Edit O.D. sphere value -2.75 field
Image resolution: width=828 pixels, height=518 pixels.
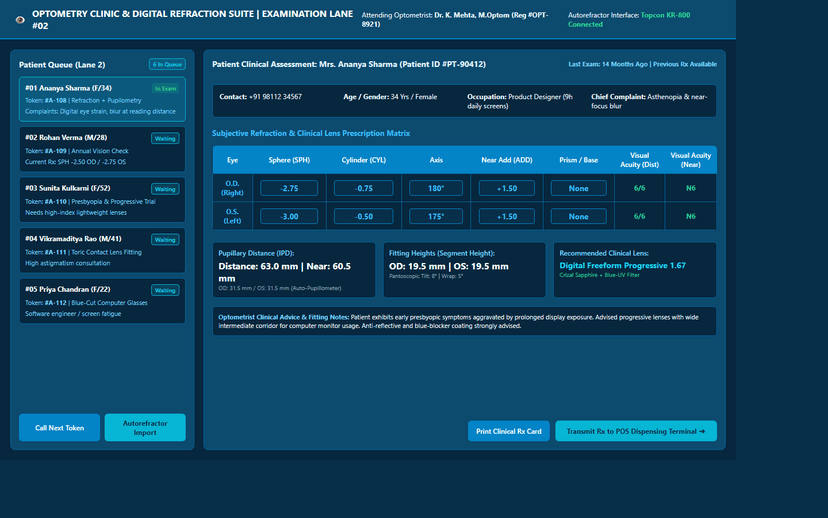[289, 189]
